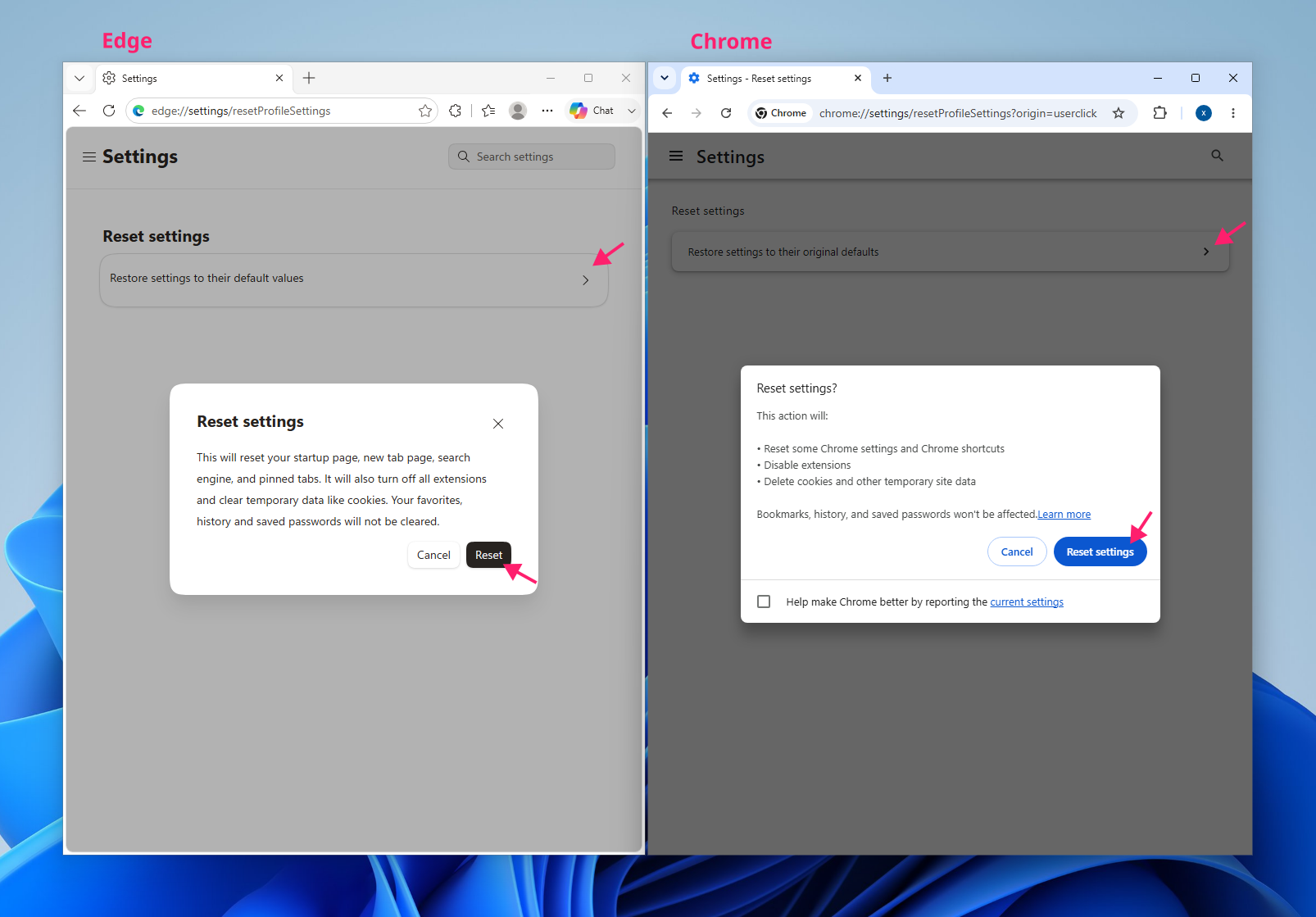Viewport: 1316px width, 917px height.
Task: Open Chrome tab search dropdown
Action: [x=665, y=79]
